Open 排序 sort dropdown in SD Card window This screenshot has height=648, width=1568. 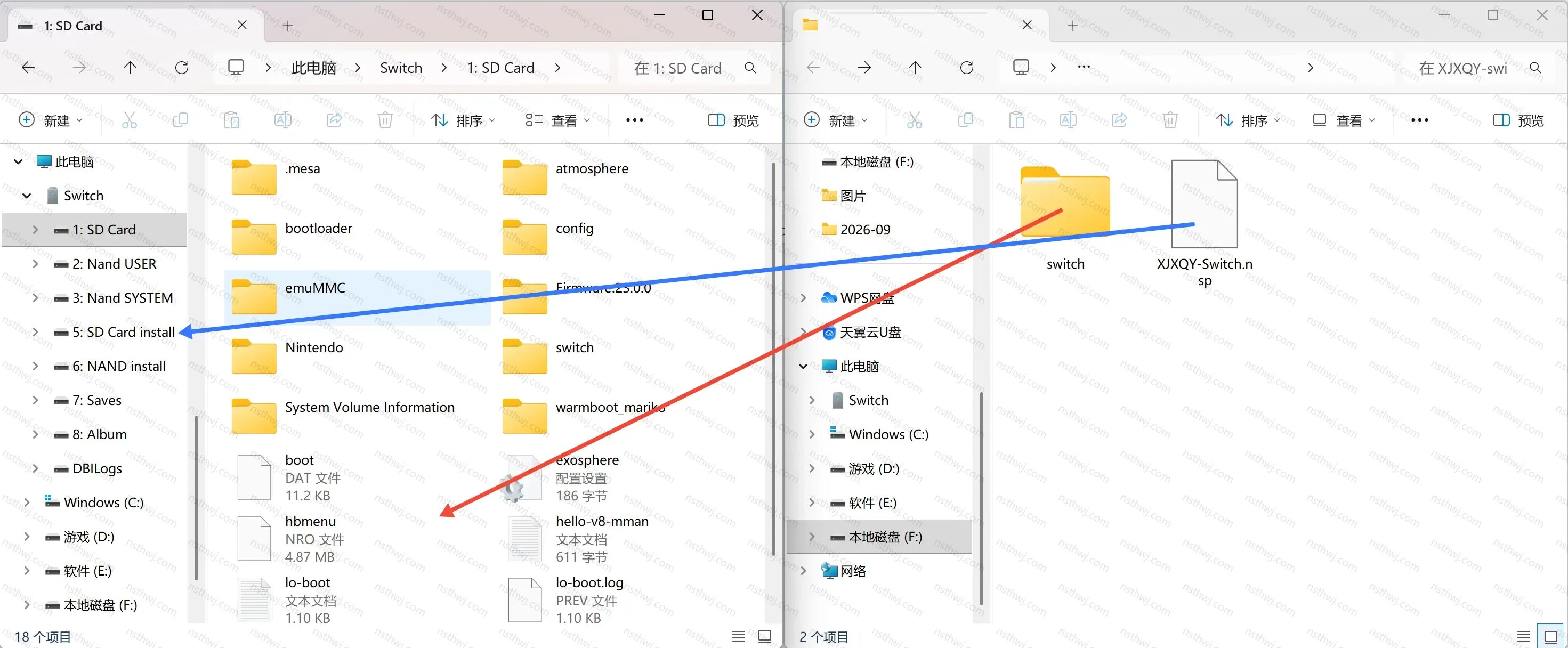point(463,120)
